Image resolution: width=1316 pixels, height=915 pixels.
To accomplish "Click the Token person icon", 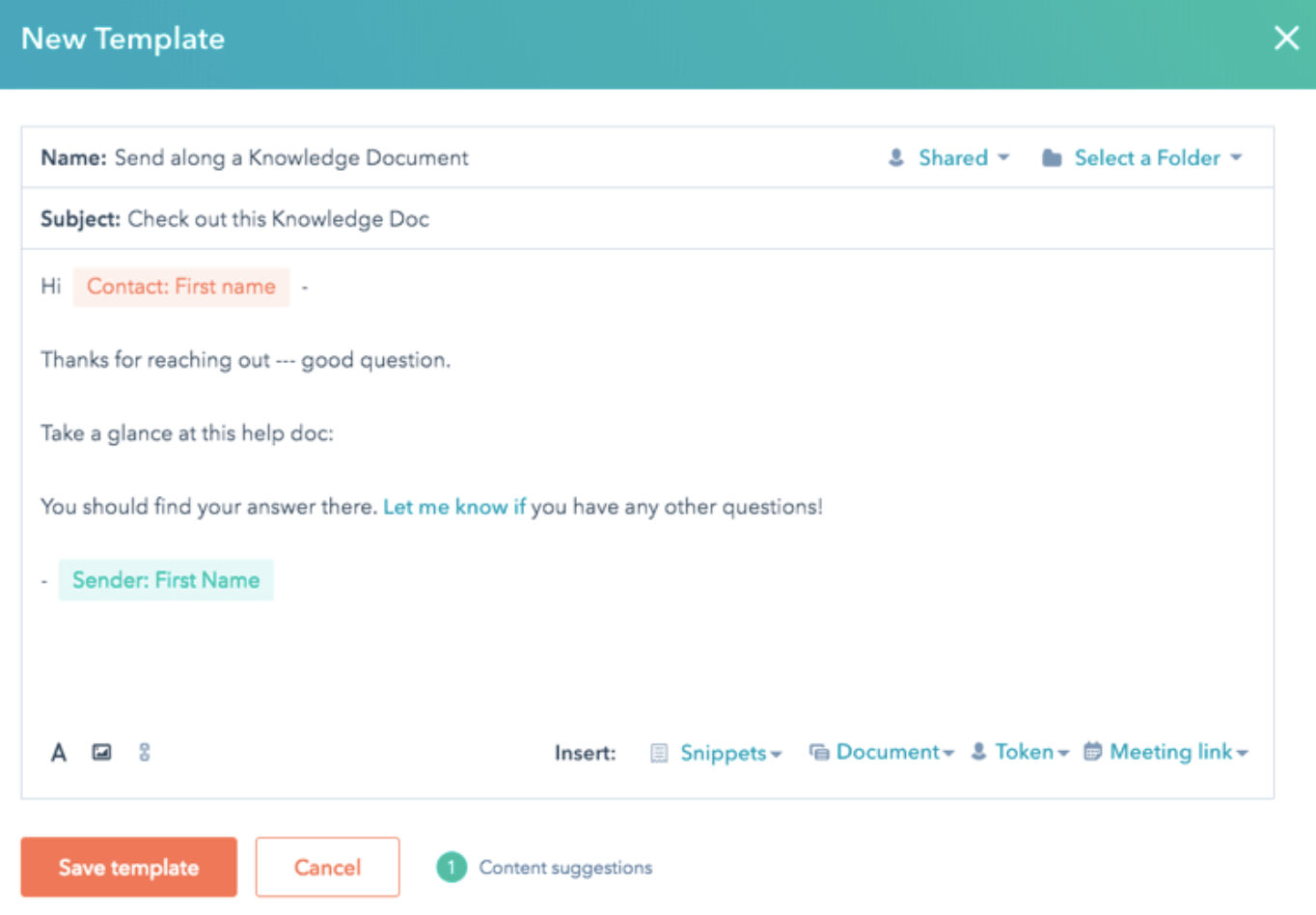I will point(979,752).
